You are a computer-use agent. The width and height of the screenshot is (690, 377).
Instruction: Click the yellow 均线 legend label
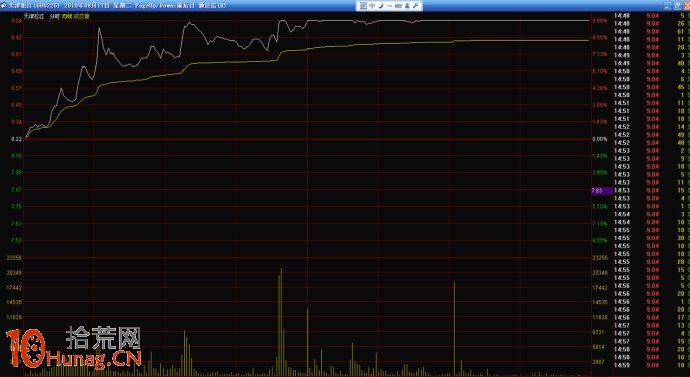pyautogui.click(x=67, y=16)
